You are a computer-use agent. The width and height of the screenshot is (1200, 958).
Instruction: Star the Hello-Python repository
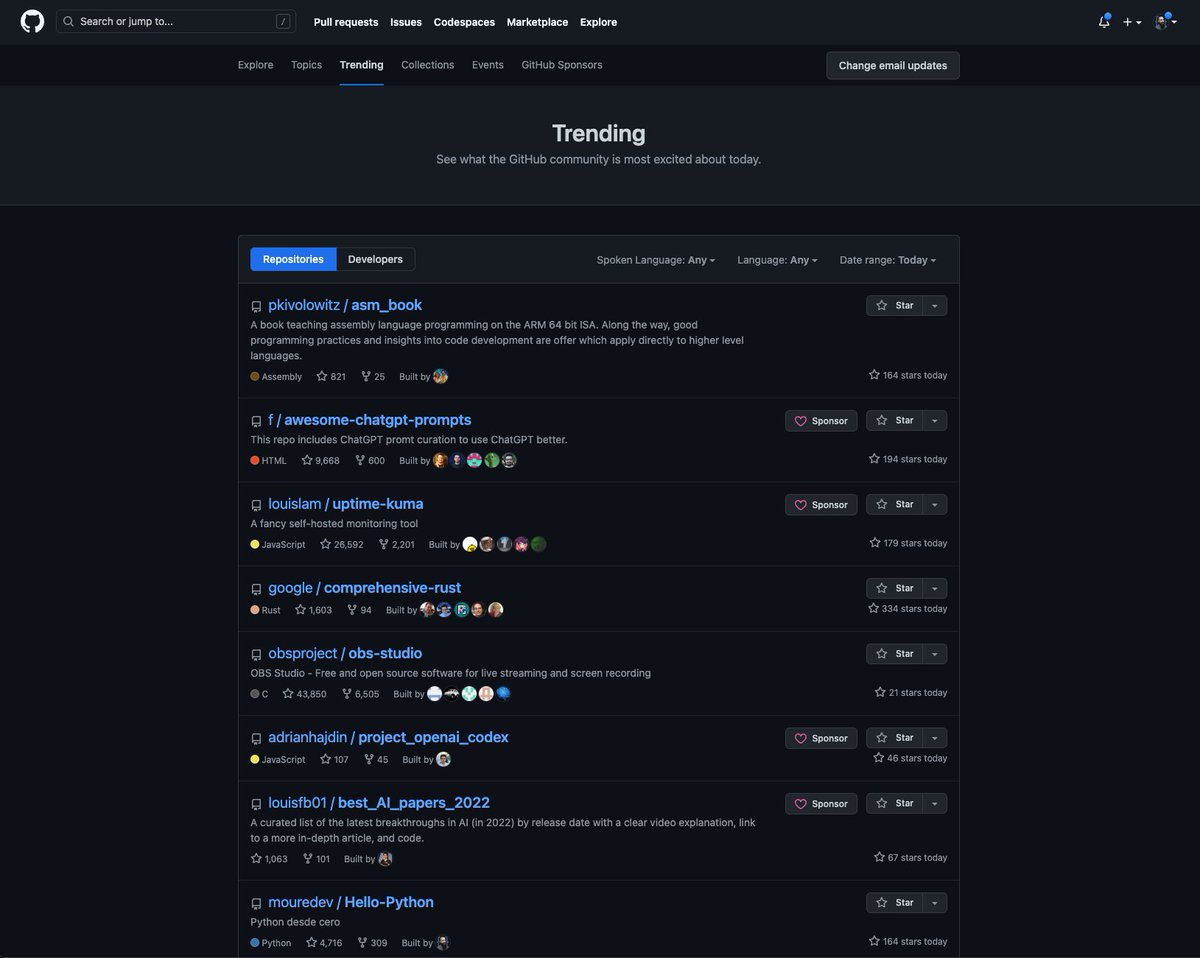pyautogui.click(x=894, y=903)
